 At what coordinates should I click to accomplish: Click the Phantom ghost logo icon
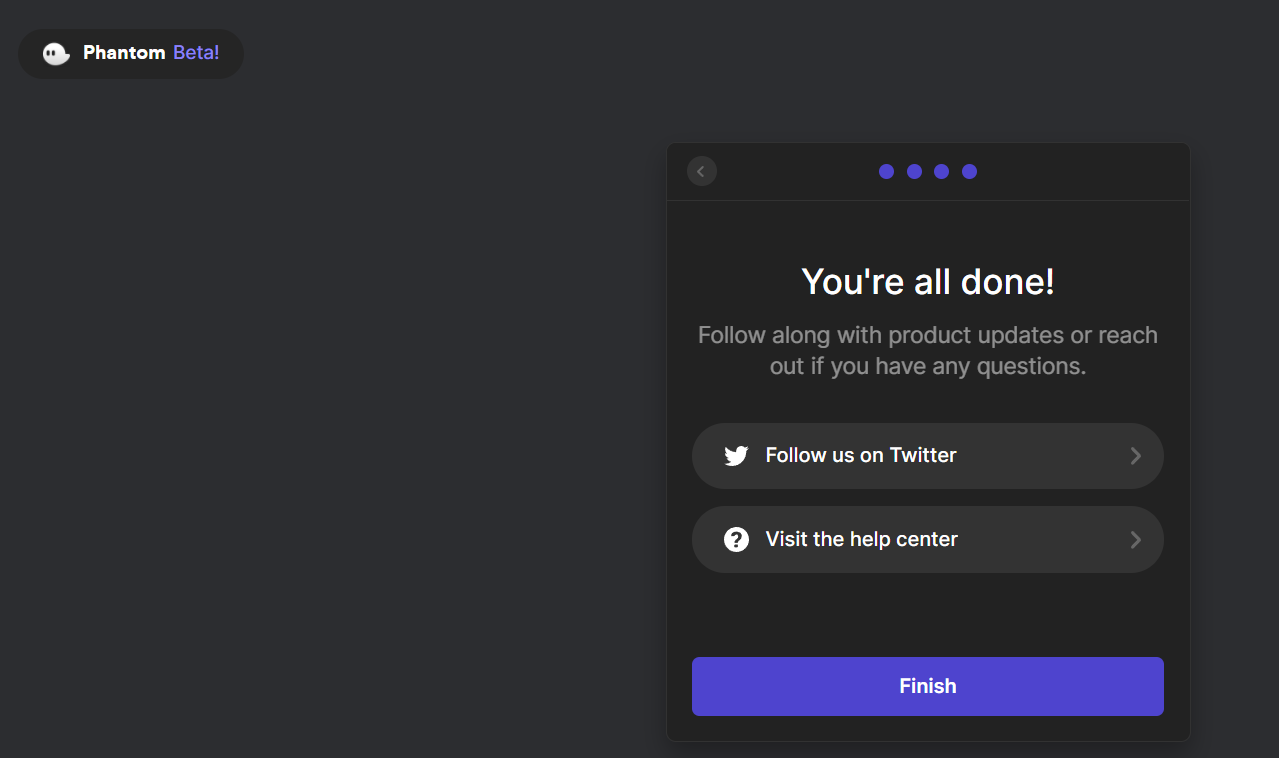click(56, 54)
